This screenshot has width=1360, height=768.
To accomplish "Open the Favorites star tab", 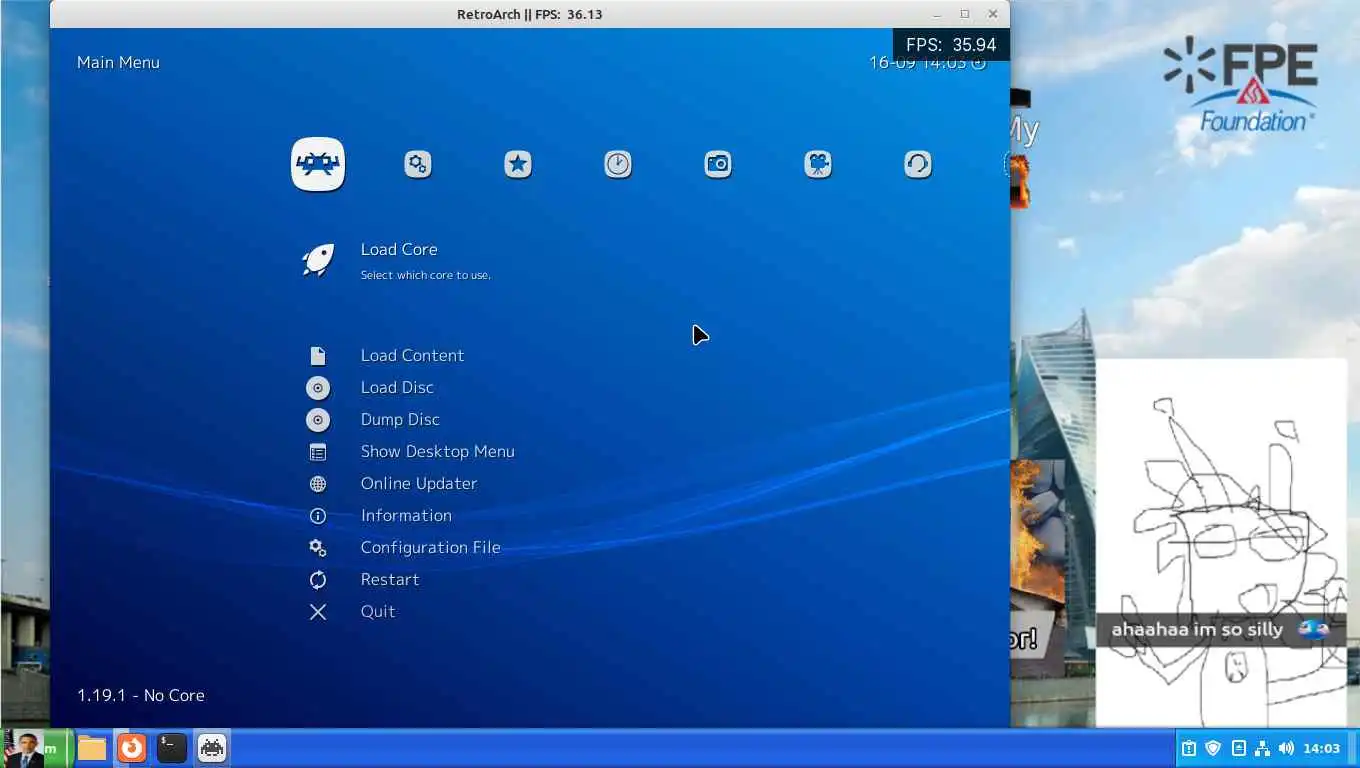I will coord(518,164).
